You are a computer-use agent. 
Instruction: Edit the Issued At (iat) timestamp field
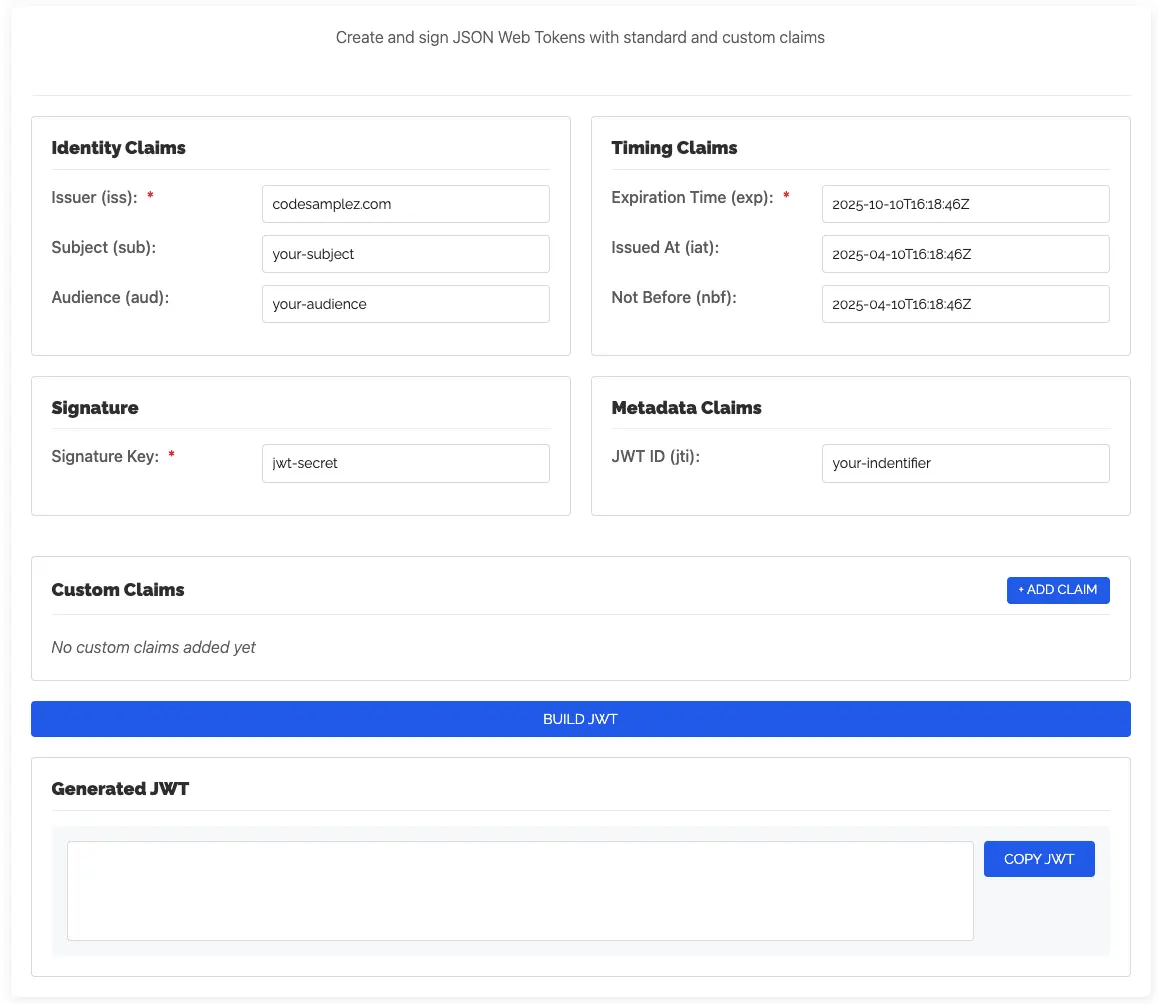[965, 254]
